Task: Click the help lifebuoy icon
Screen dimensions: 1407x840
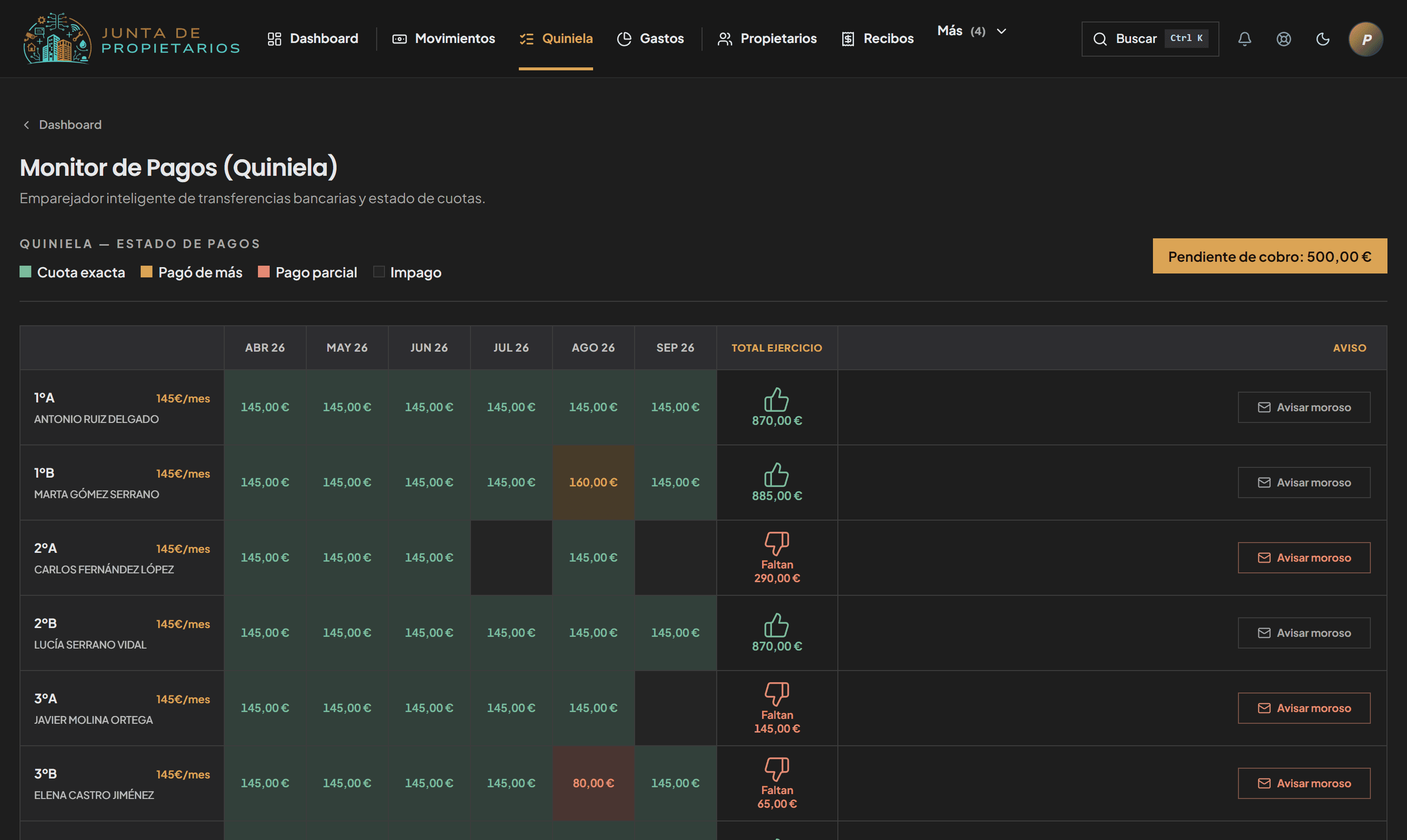Action: coord(1283,39)
